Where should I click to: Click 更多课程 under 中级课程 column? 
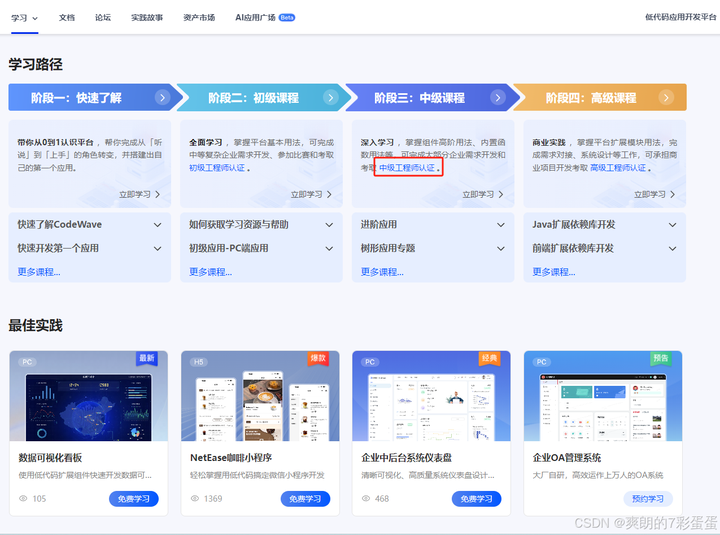[382, 272]
